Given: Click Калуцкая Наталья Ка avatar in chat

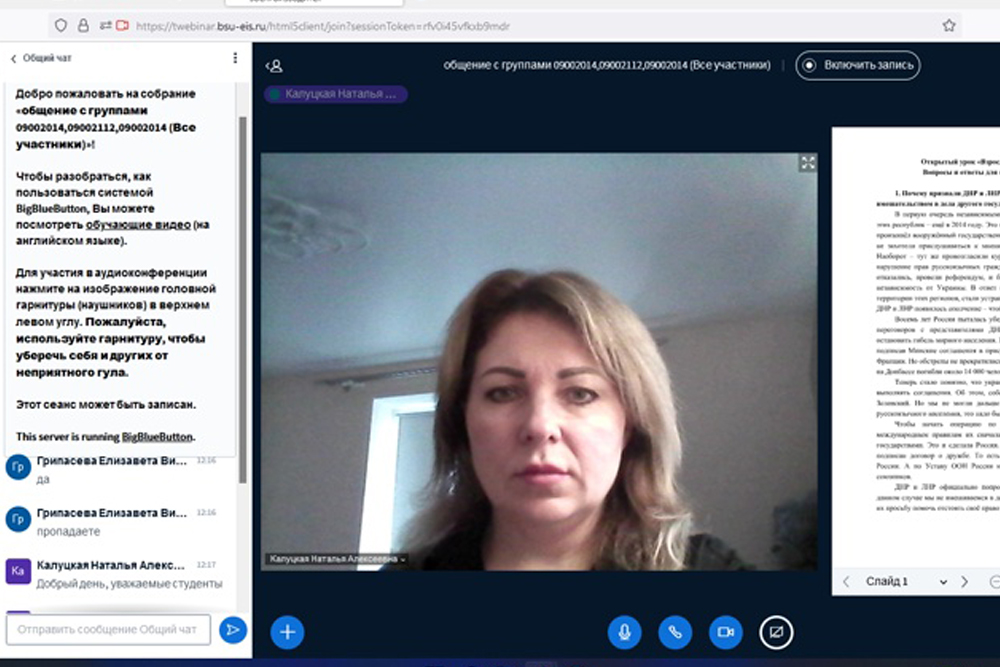Looking at the screenshot, I should point(18,571).
